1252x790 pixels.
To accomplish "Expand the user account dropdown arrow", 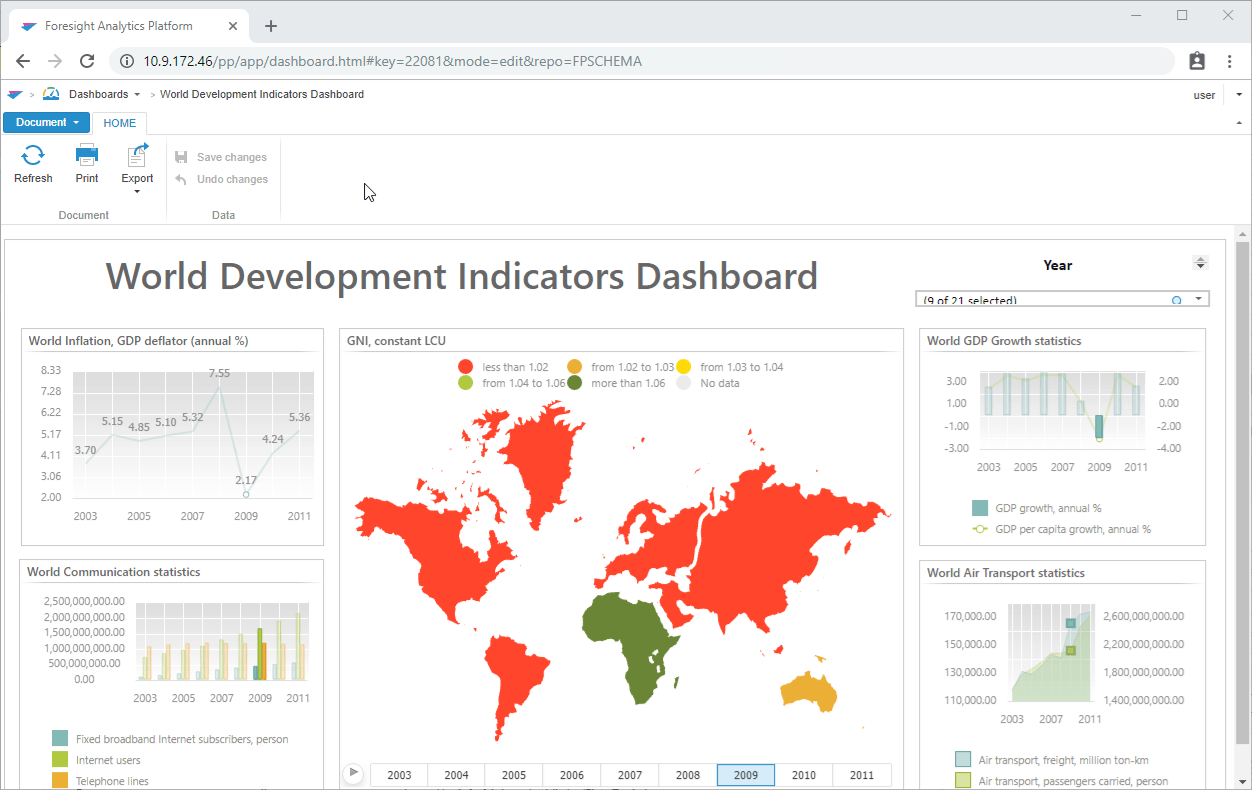I will click(x=1239, y=95).
